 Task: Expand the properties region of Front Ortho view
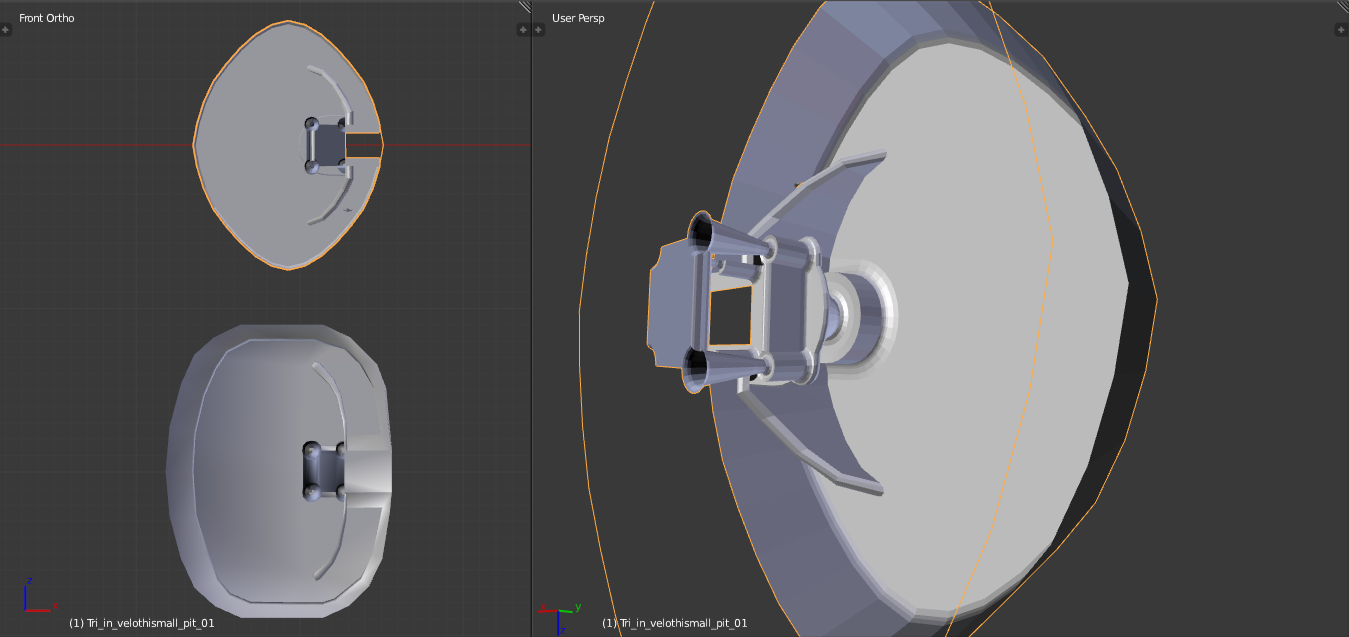point(523,30)
